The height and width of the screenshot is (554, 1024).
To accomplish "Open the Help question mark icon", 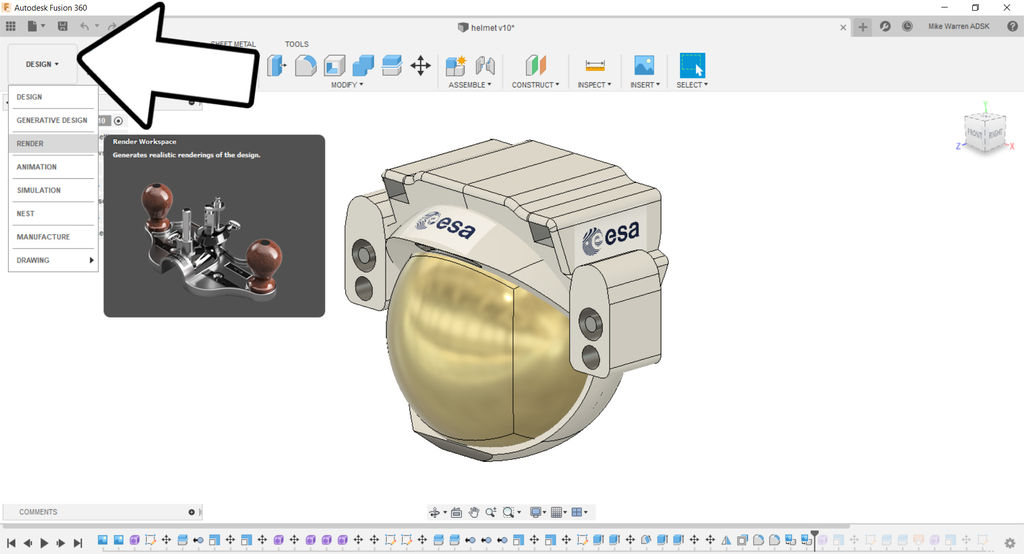I will pos(1012,26).
